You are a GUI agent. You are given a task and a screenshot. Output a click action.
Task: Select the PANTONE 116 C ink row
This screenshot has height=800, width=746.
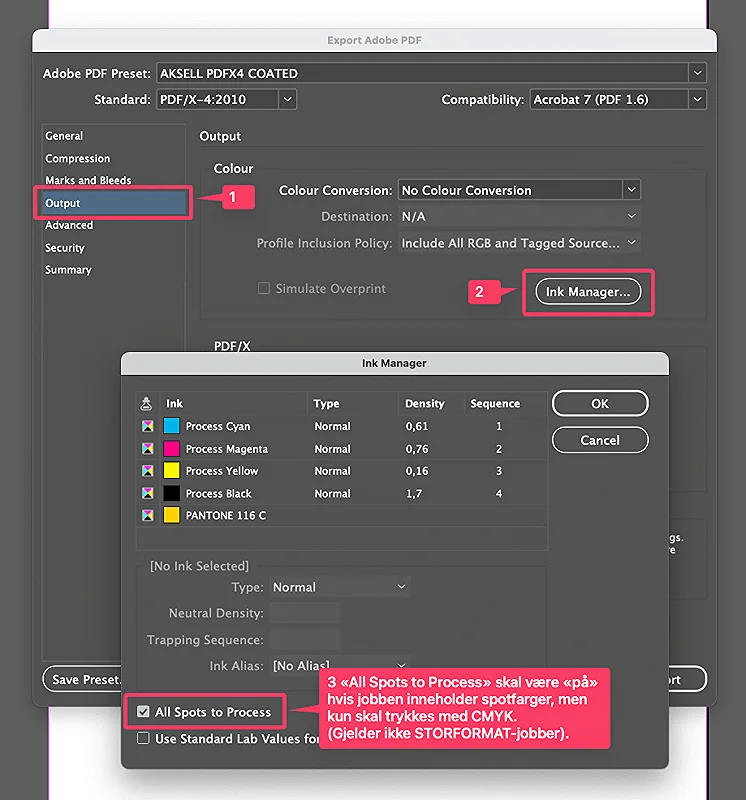coord(342,515)
